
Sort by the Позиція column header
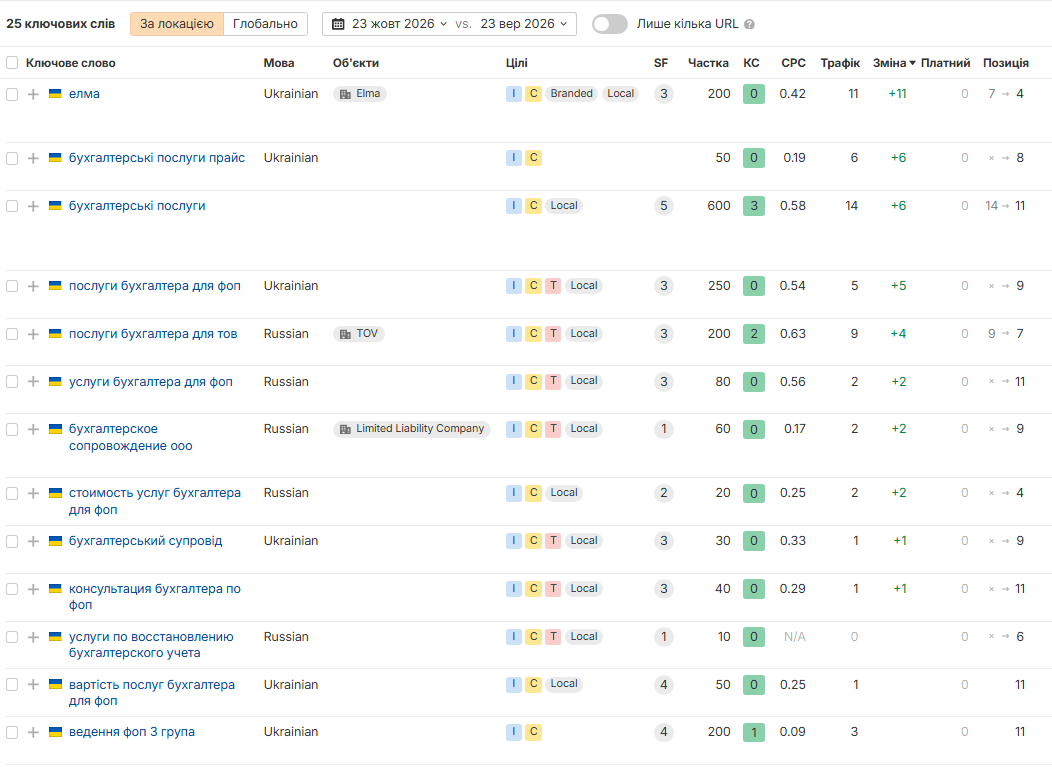[x=1006, y=63]
